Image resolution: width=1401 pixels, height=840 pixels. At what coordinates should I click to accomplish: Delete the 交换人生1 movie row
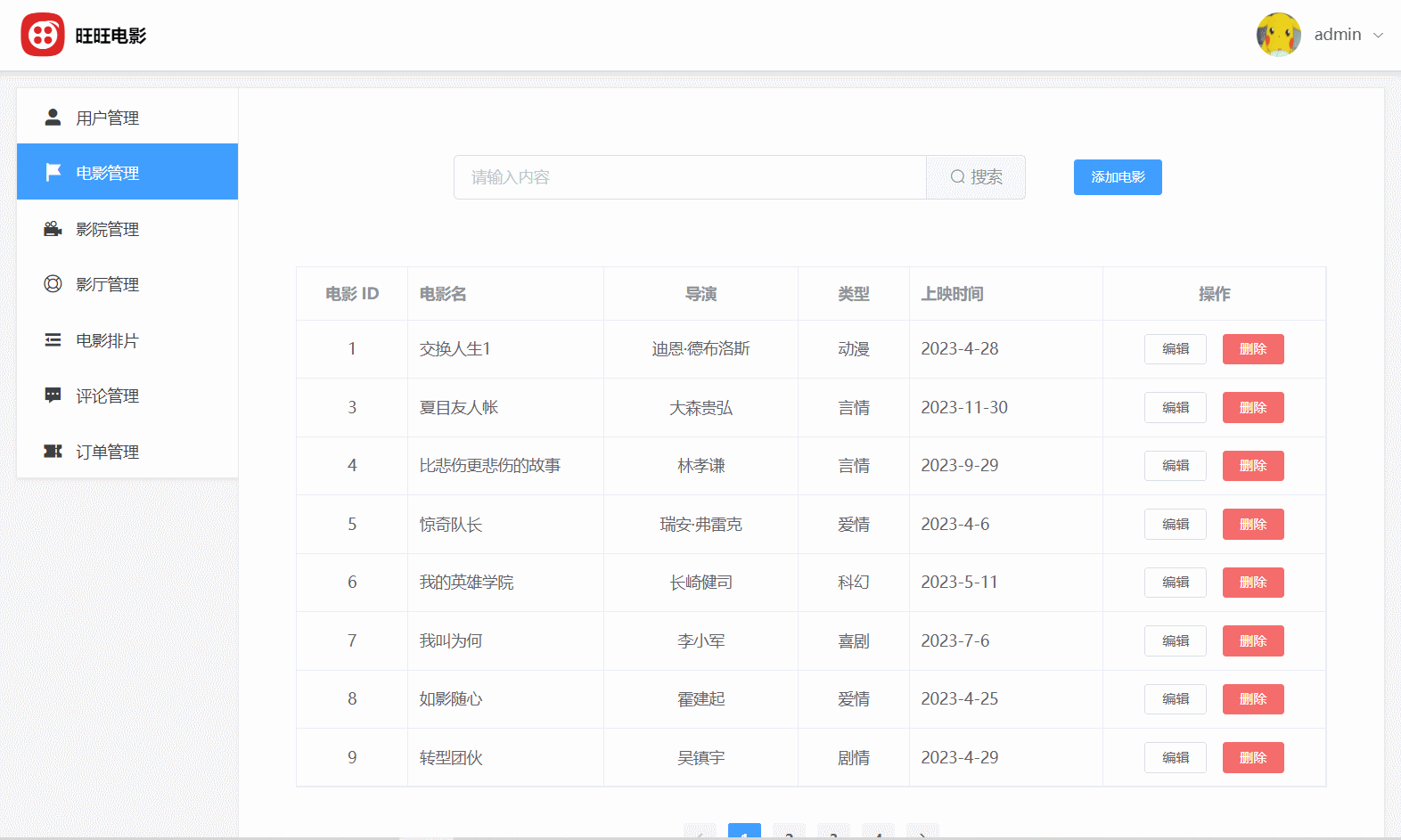(x=1253, y=349)
